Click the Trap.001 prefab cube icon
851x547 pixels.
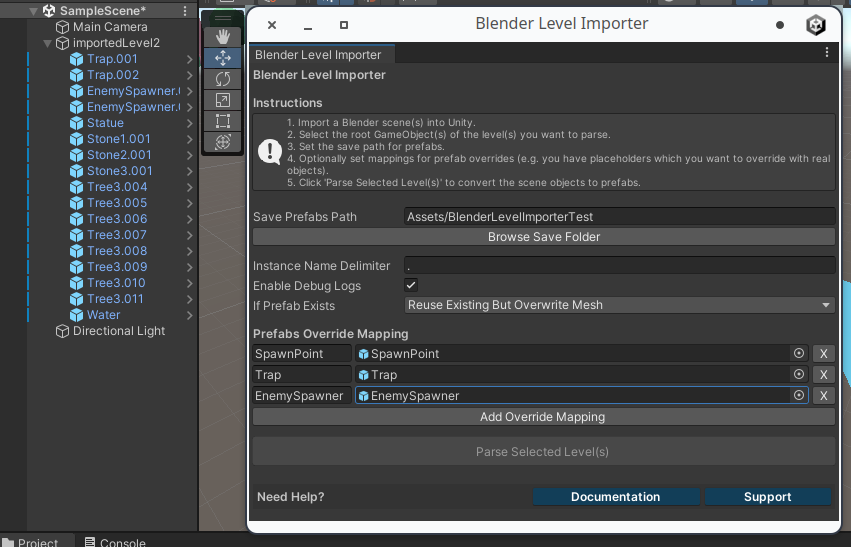(77, 59)
